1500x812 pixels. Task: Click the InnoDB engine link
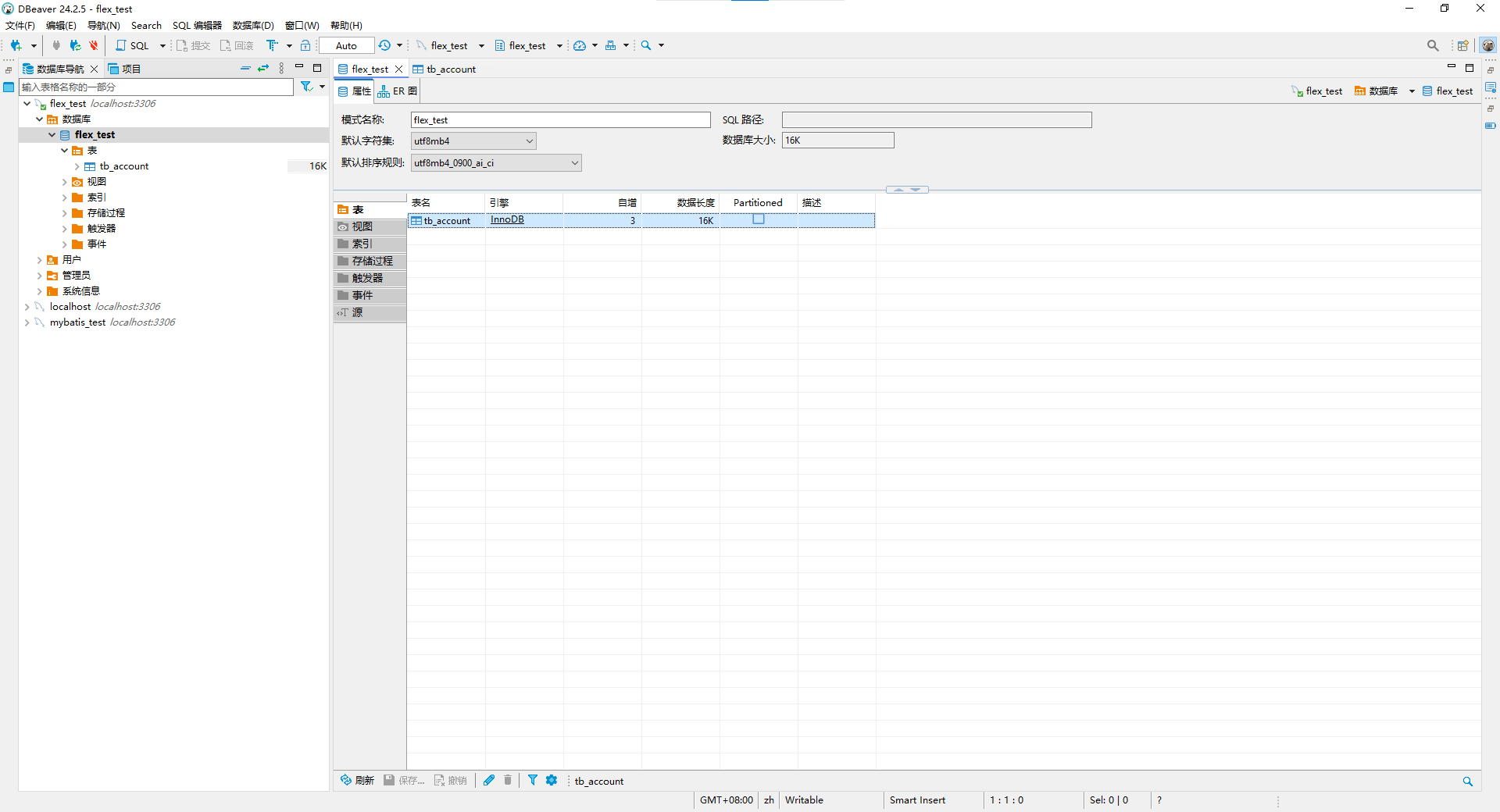pos(507,219)
